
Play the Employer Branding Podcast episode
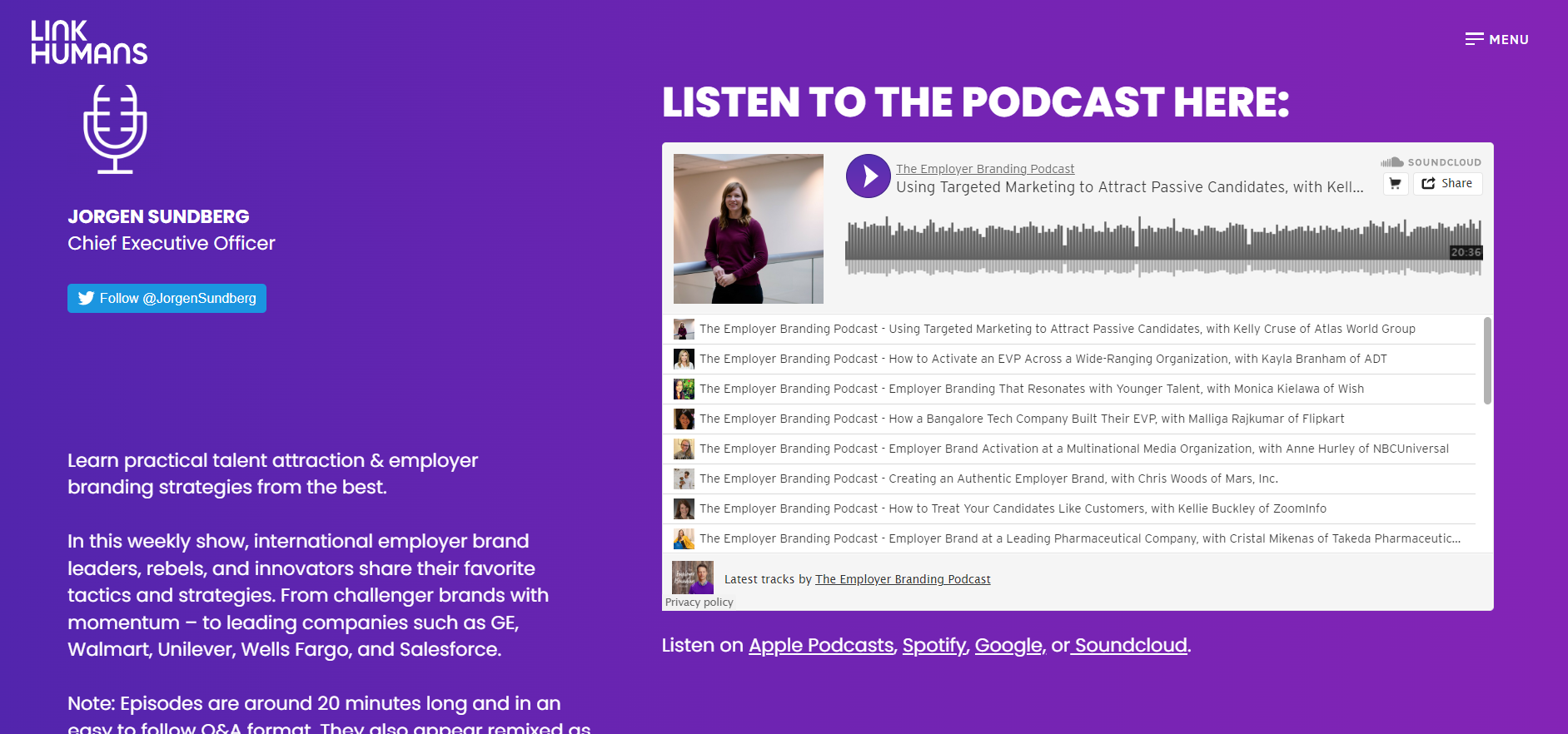click(x=868, y=176)
